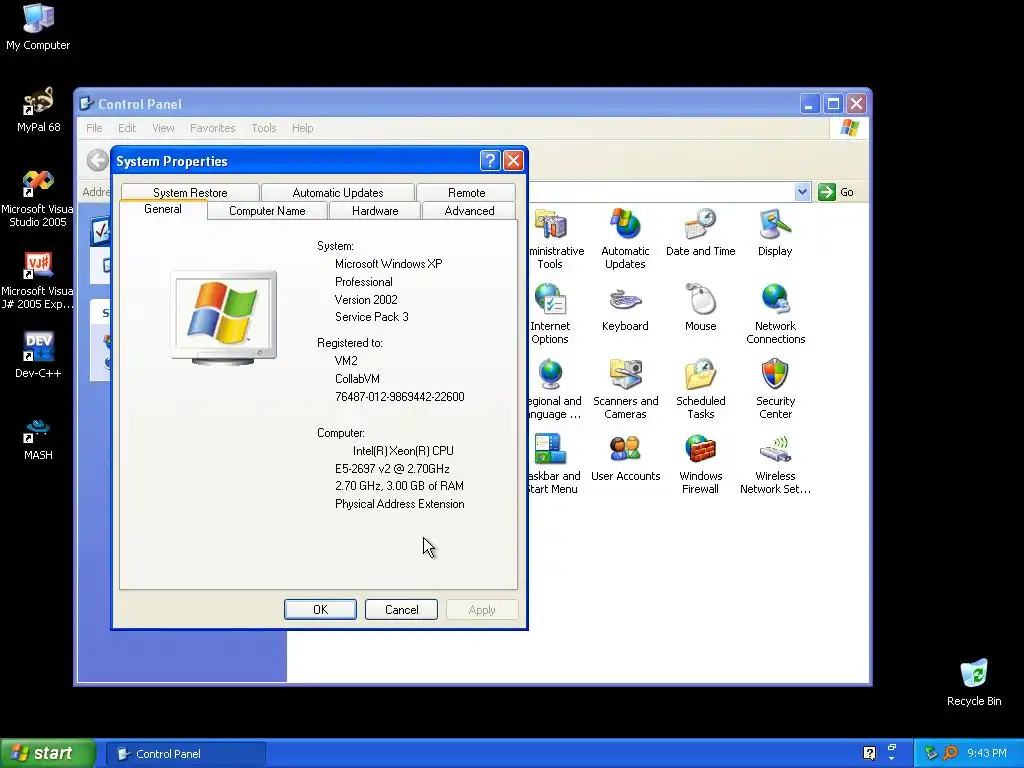
Task: Select MyPal 68 desktop shortcut
Action: (x=38, y=109)
